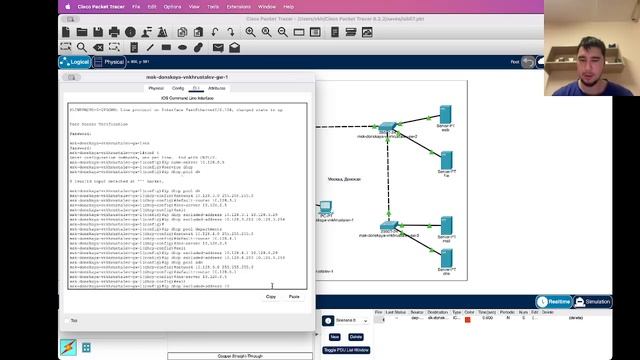Select the Freeform drawing tool

tap(198, 47)
